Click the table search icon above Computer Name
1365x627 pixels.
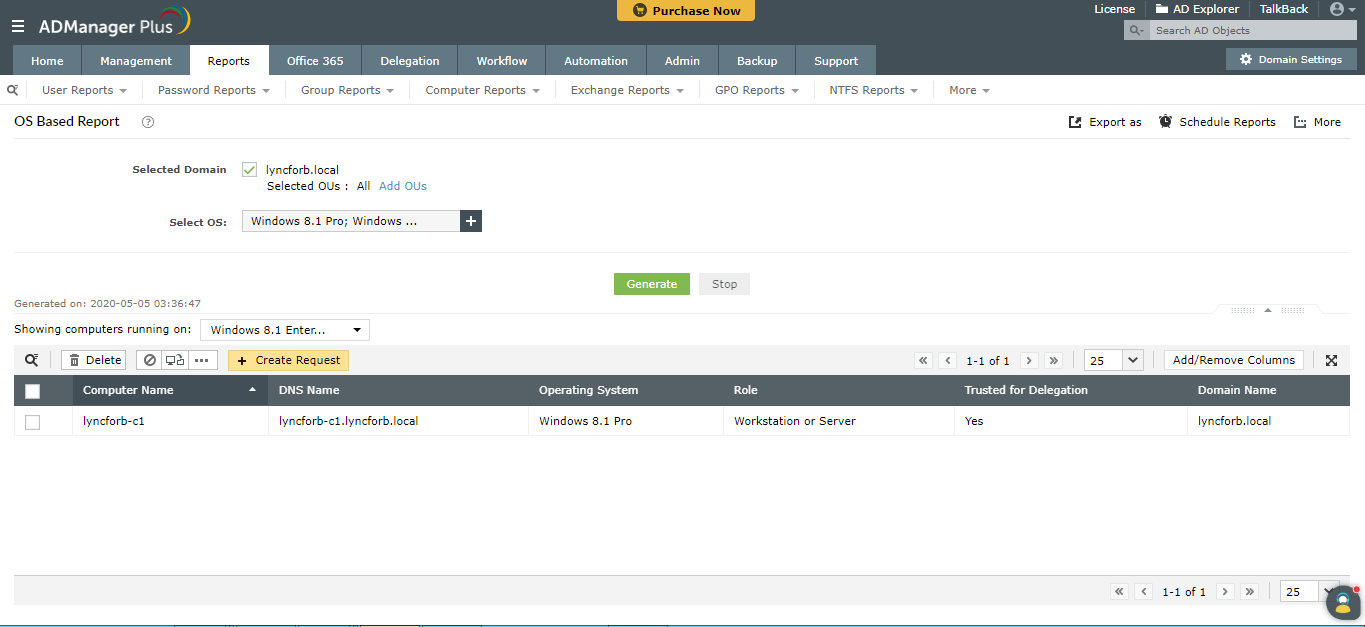pyautogui.click(x=32, y=360)
